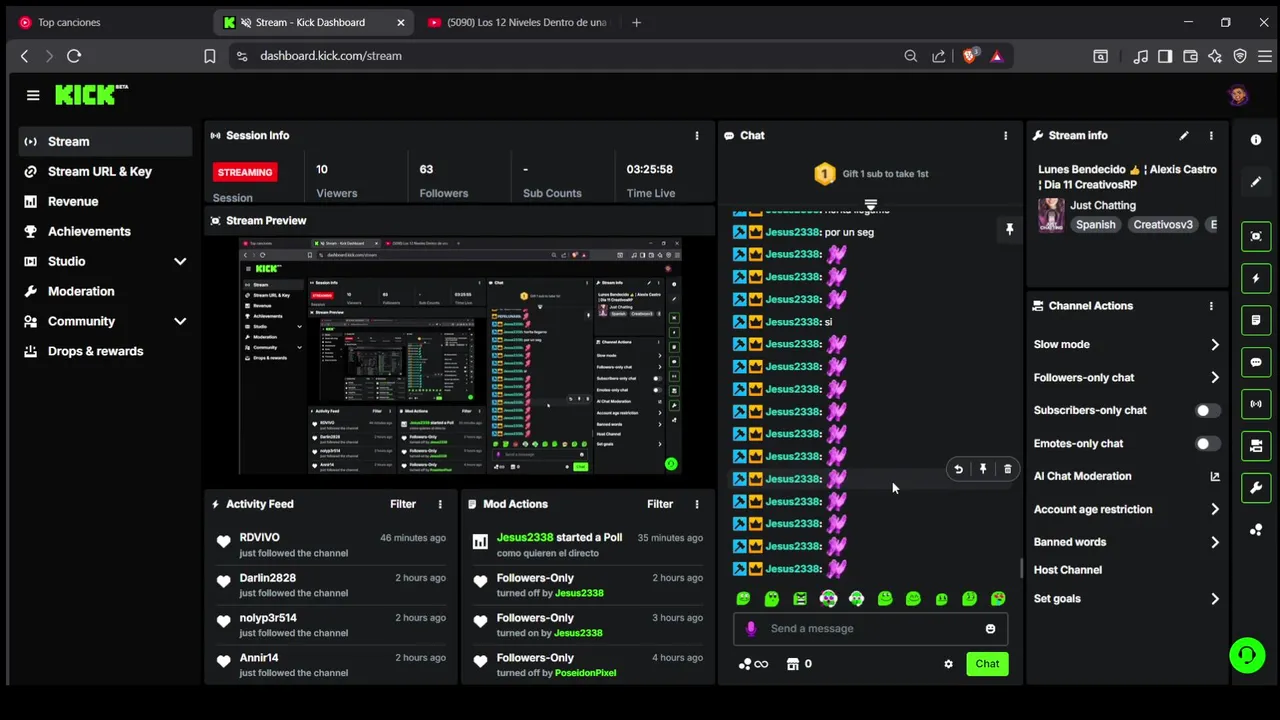
Task: Open Activity Feed three-dot options
Action: [x=440, y=504]
